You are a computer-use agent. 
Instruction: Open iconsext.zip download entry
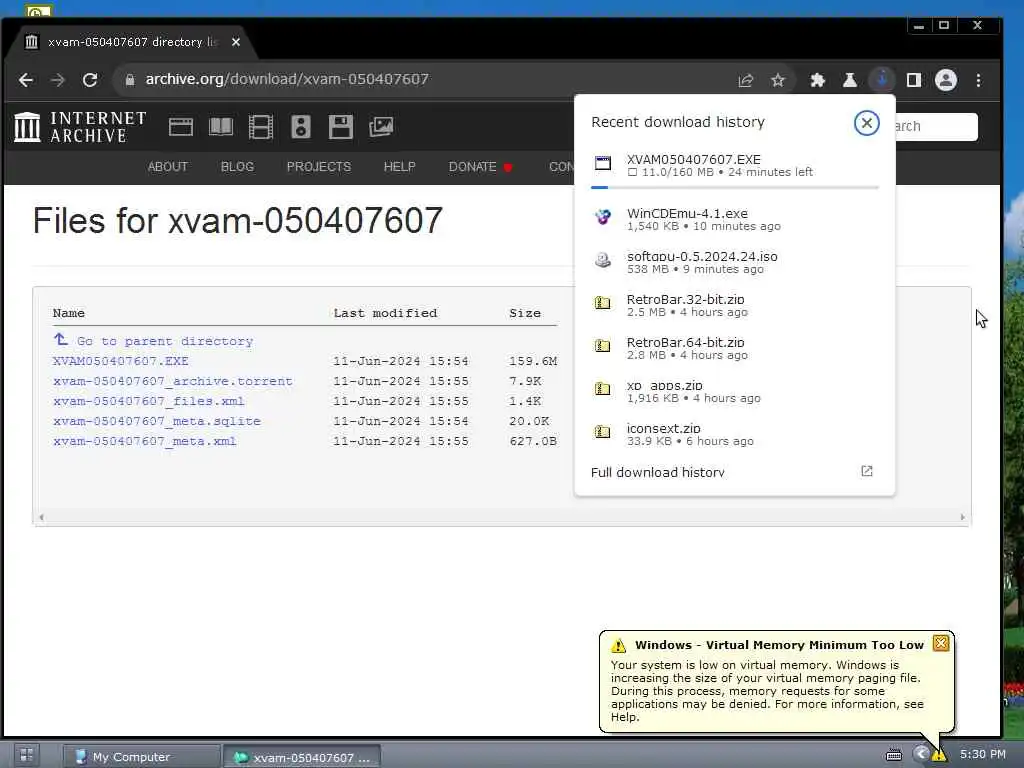point(735,434)
